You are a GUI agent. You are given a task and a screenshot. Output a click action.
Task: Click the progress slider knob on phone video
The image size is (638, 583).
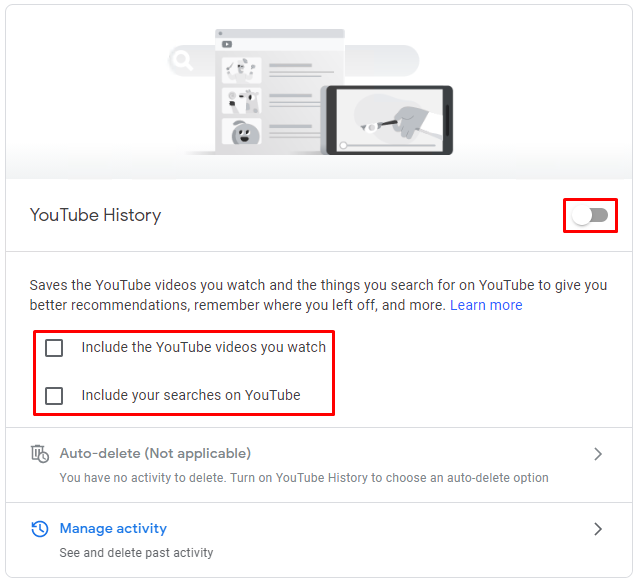(343, 145)
